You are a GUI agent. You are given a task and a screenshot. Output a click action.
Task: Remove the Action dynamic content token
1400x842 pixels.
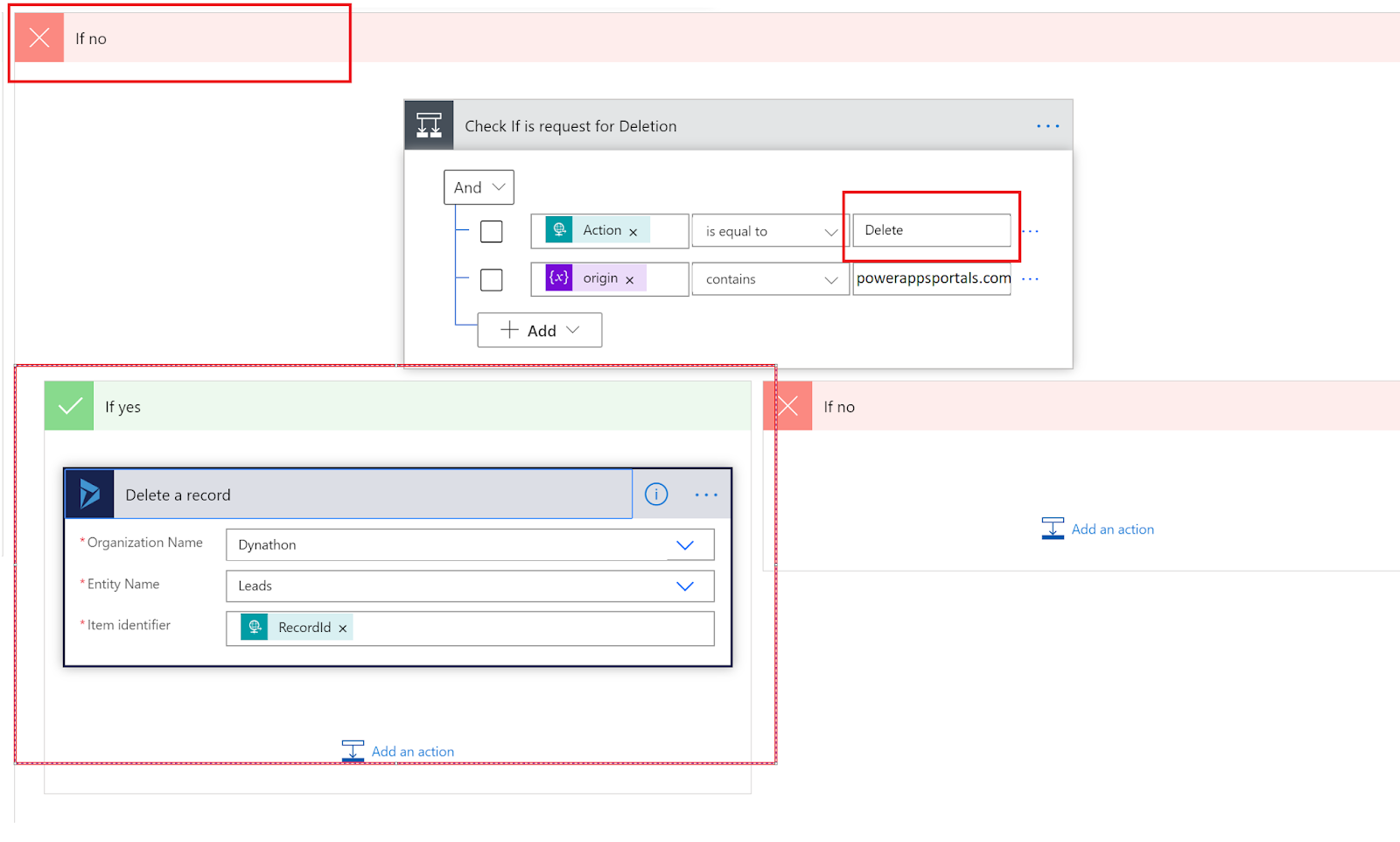[633, 231]
